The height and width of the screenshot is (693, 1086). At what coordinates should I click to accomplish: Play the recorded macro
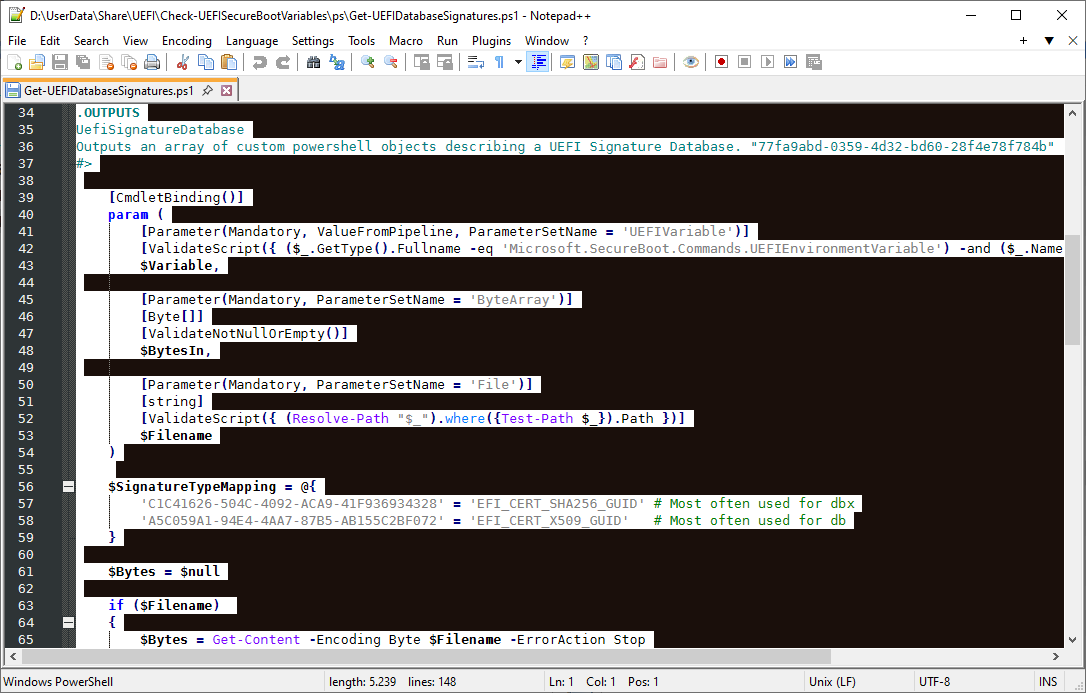tap(766, 61)
